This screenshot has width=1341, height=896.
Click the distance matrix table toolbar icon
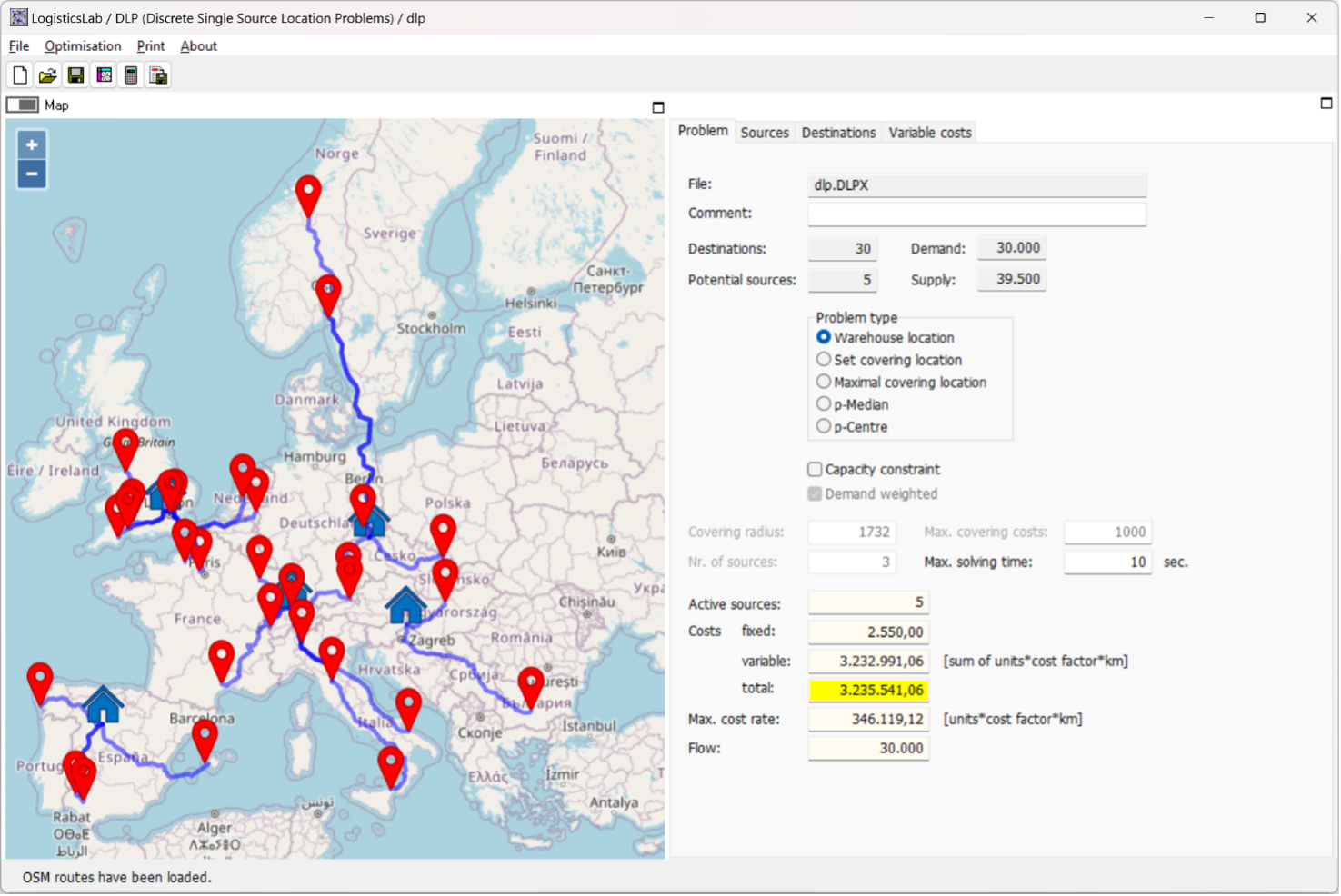tap(104, 75)
